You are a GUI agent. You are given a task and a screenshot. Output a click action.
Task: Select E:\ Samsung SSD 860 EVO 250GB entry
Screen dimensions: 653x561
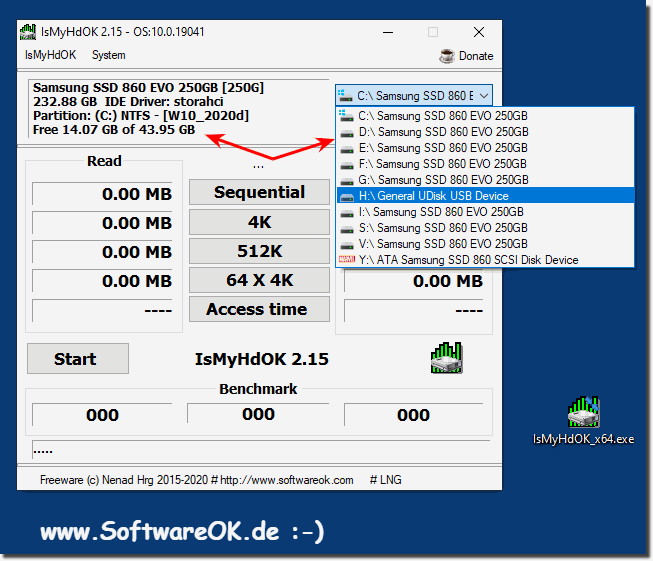tap(485, 148)
